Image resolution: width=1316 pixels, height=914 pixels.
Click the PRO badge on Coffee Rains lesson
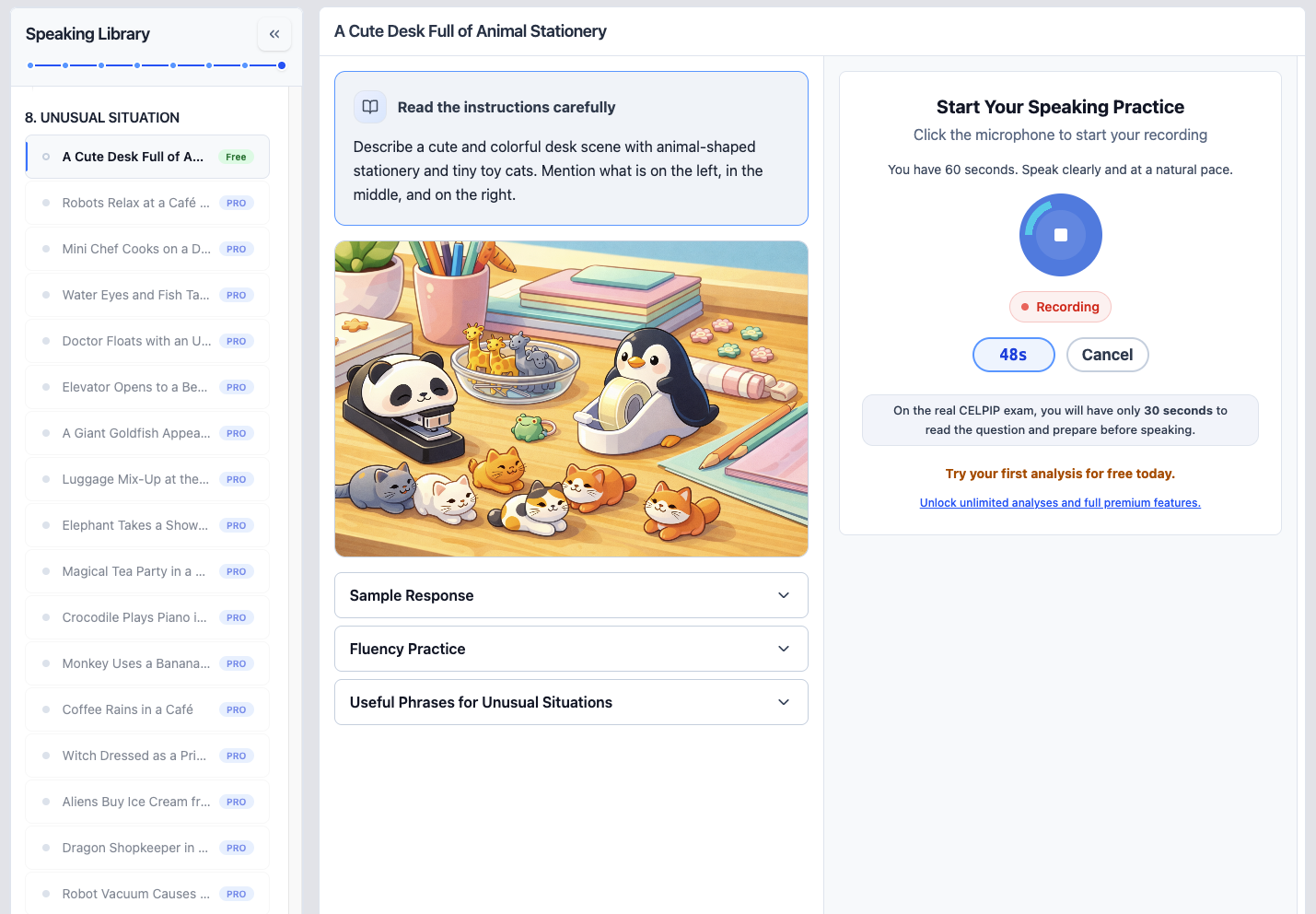237,709
